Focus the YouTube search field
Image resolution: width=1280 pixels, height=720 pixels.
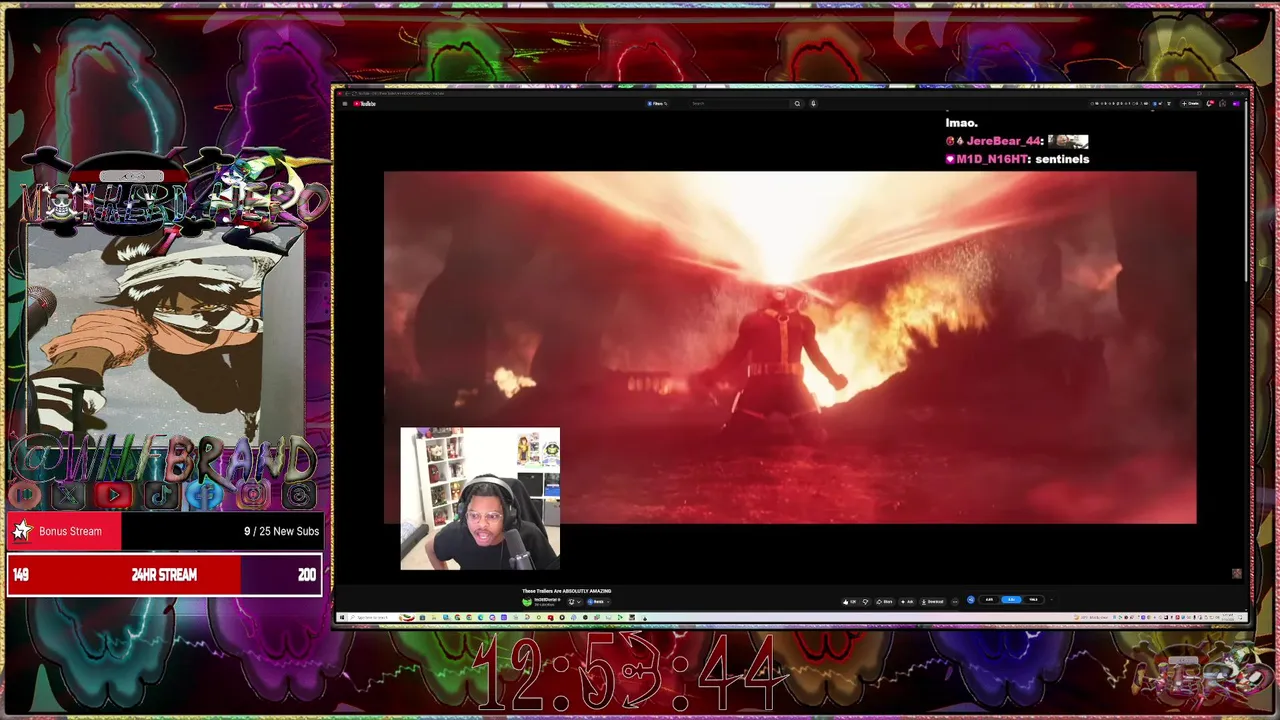pyautogui.click(x=738, y=103)
